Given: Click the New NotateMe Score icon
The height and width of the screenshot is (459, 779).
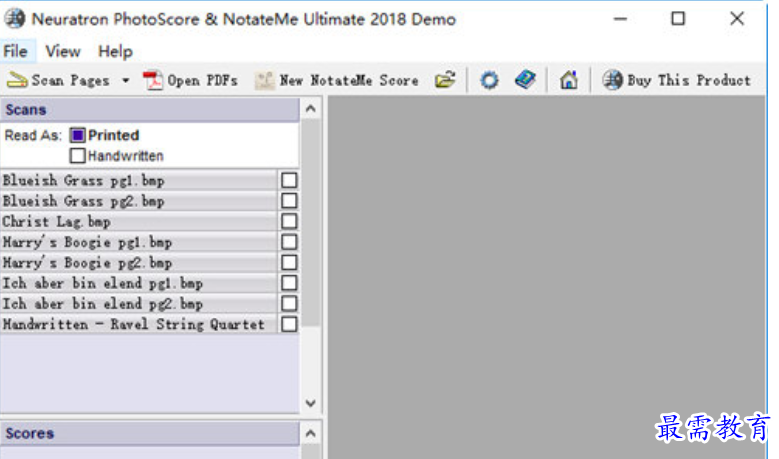Looking at the screenshot, I should pyautogui.click(x=264, y=80).
